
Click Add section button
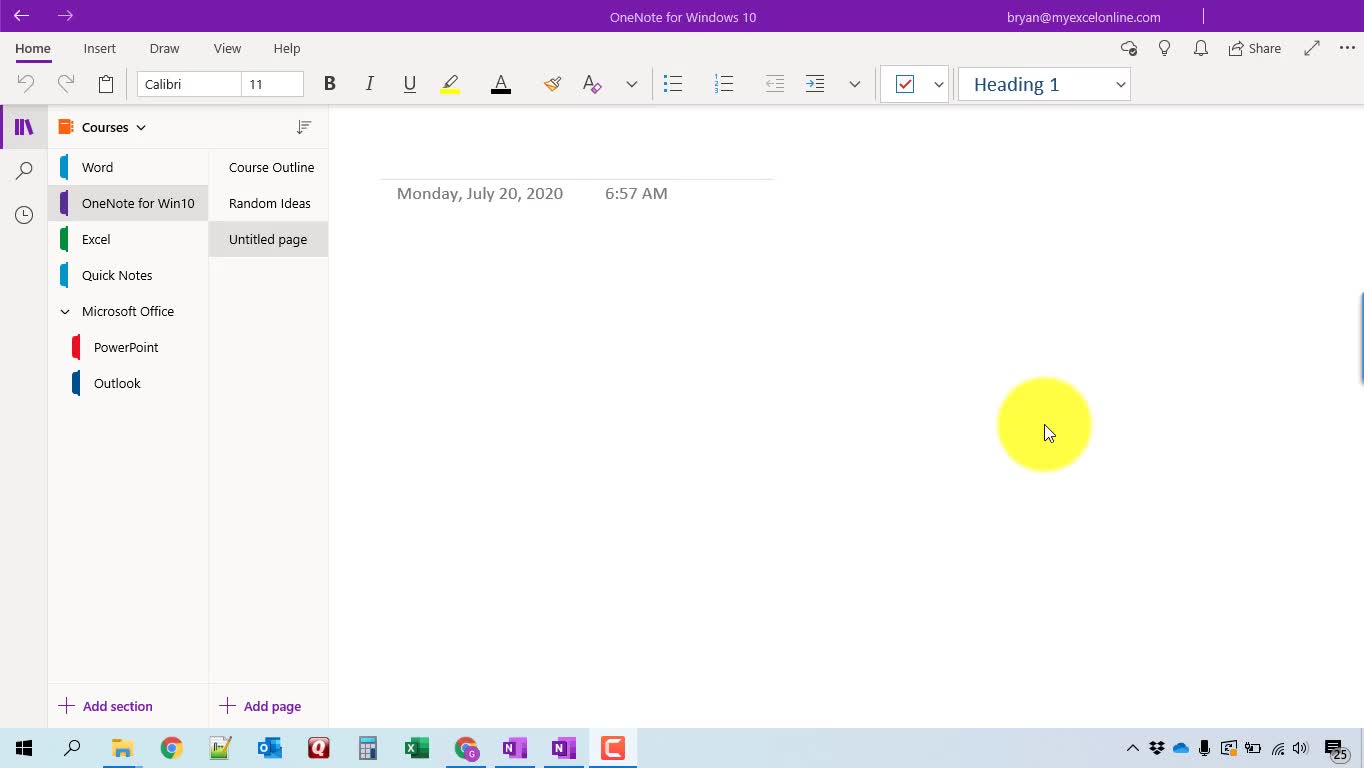point(106,706)
